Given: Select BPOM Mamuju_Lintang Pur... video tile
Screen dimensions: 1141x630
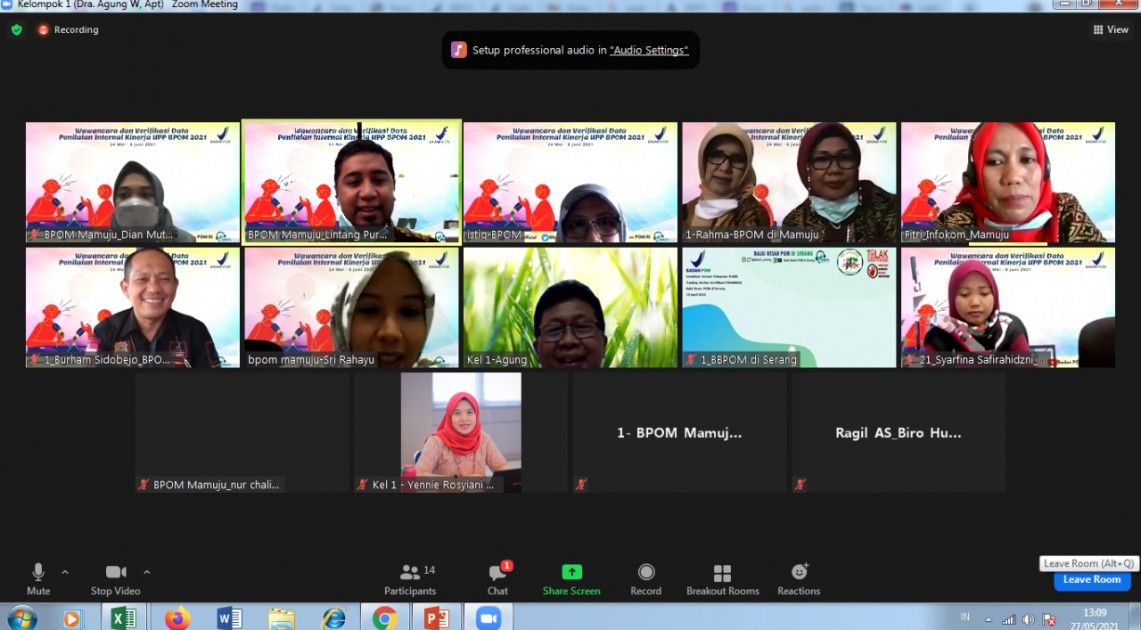Looking at the screenshot, I should click(x=351, y=182).
